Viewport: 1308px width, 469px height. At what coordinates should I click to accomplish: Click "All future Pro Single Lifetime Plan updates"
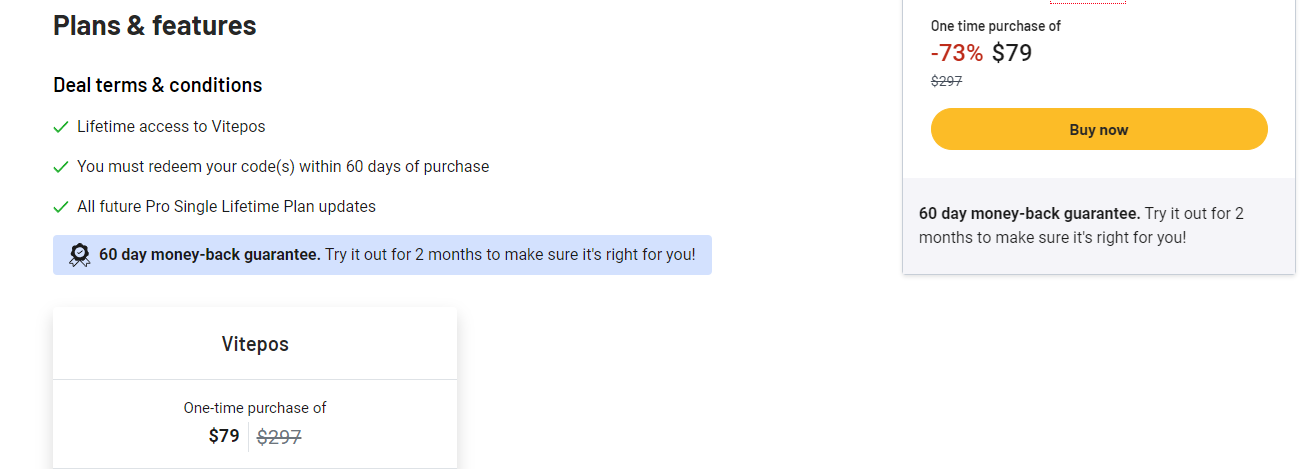[x=226, y=207]
